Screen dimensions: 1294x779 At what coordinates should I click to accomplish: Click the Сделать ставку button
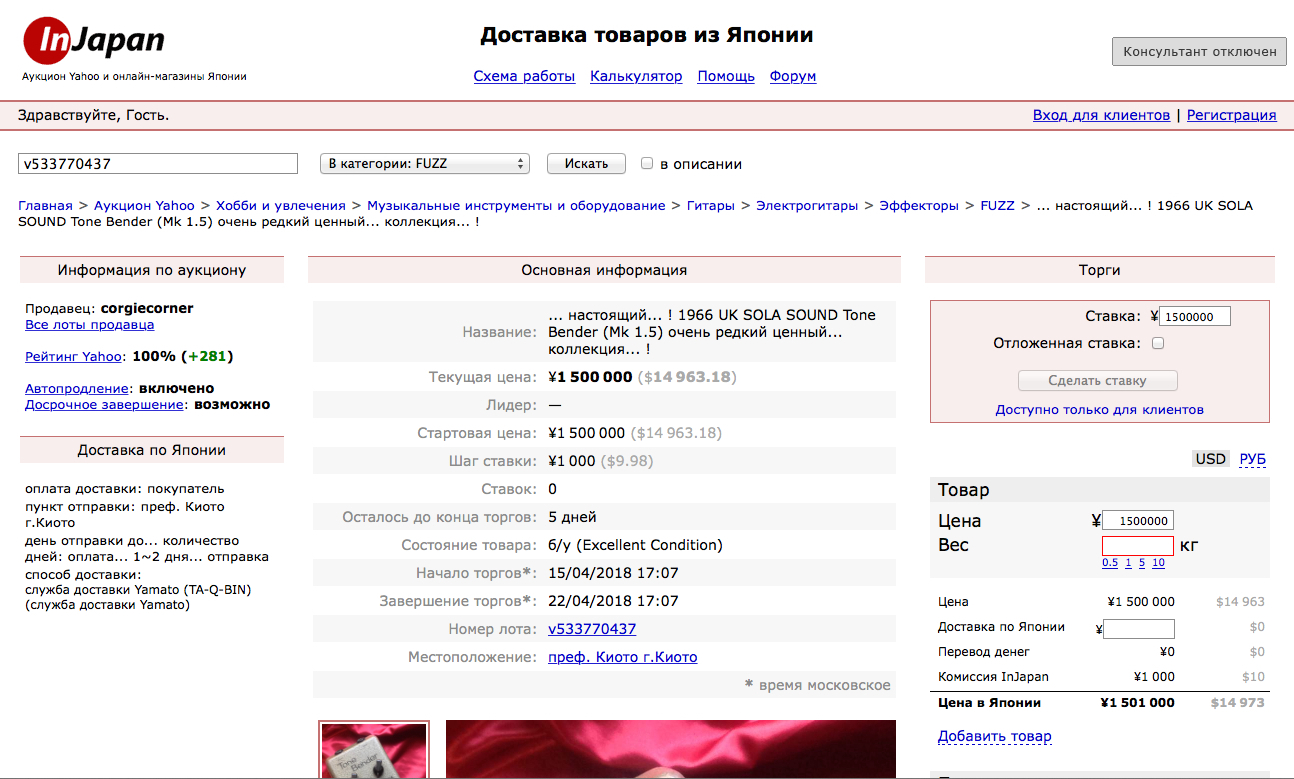[x=1098, y=380]
